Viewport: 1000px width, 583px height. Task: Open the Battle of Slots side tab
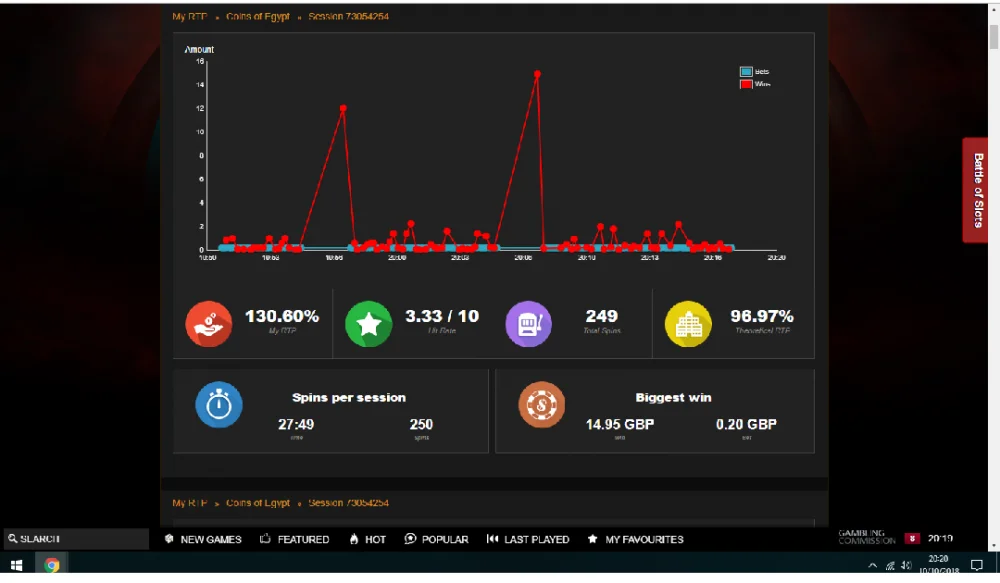[976, 190]
